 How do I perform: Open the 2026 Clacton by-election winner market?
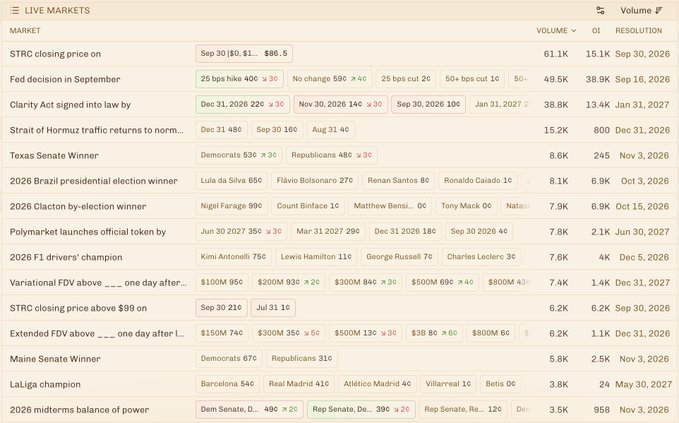pyautogui.click(x=78, y=207)
